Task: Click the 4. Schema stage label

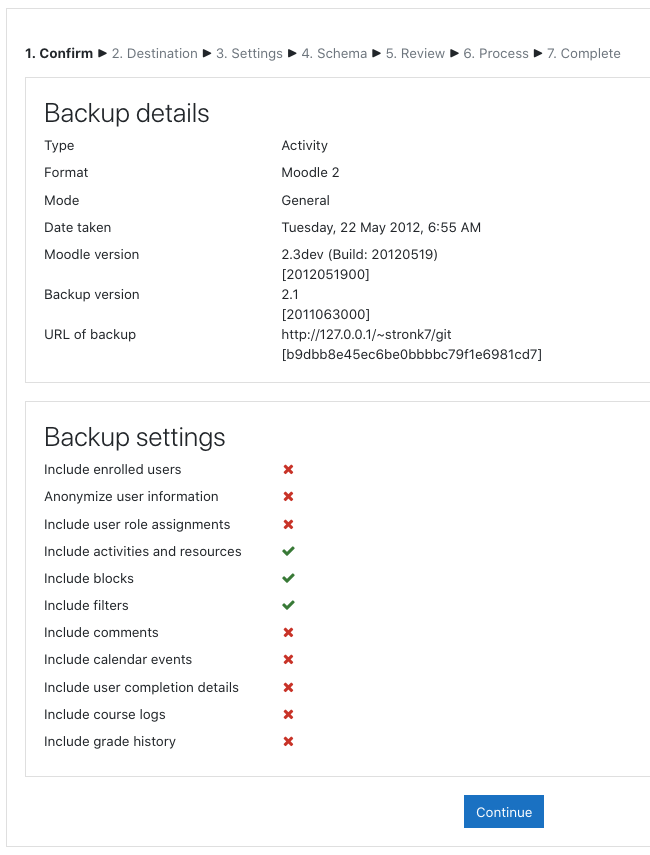Action: coord(334,53)
